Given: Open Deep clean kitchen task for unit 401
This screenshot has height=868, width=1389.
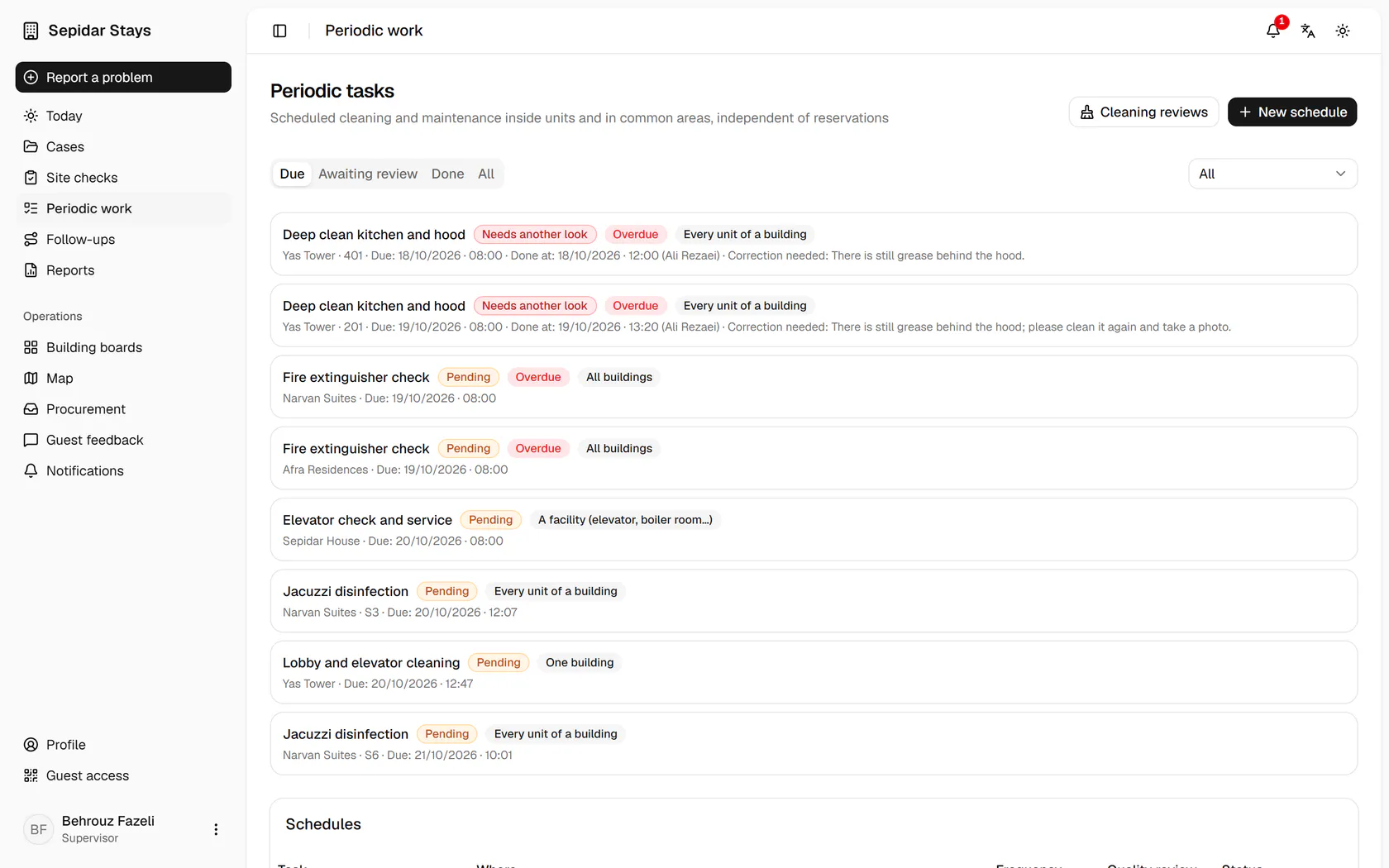Looking at the screenshot, I should (x=814, y=244).
